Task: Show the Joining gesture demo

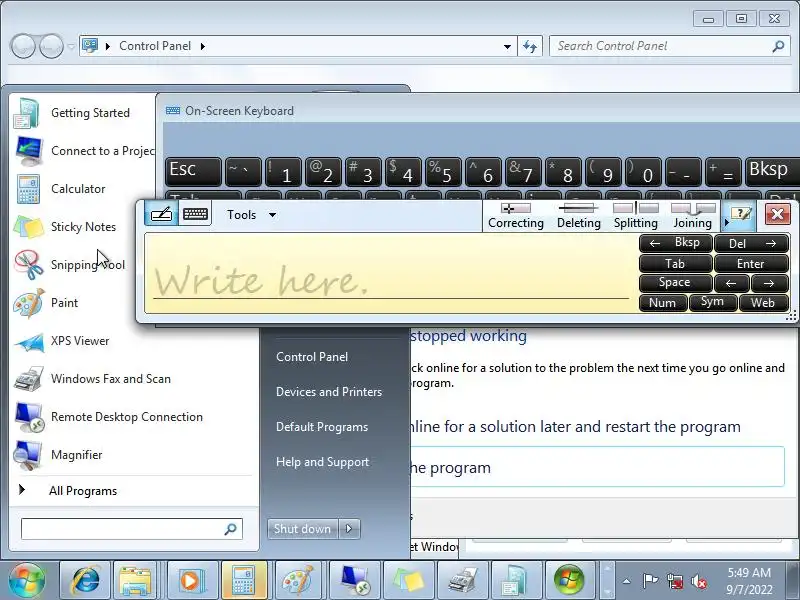Action: point(692,216)
